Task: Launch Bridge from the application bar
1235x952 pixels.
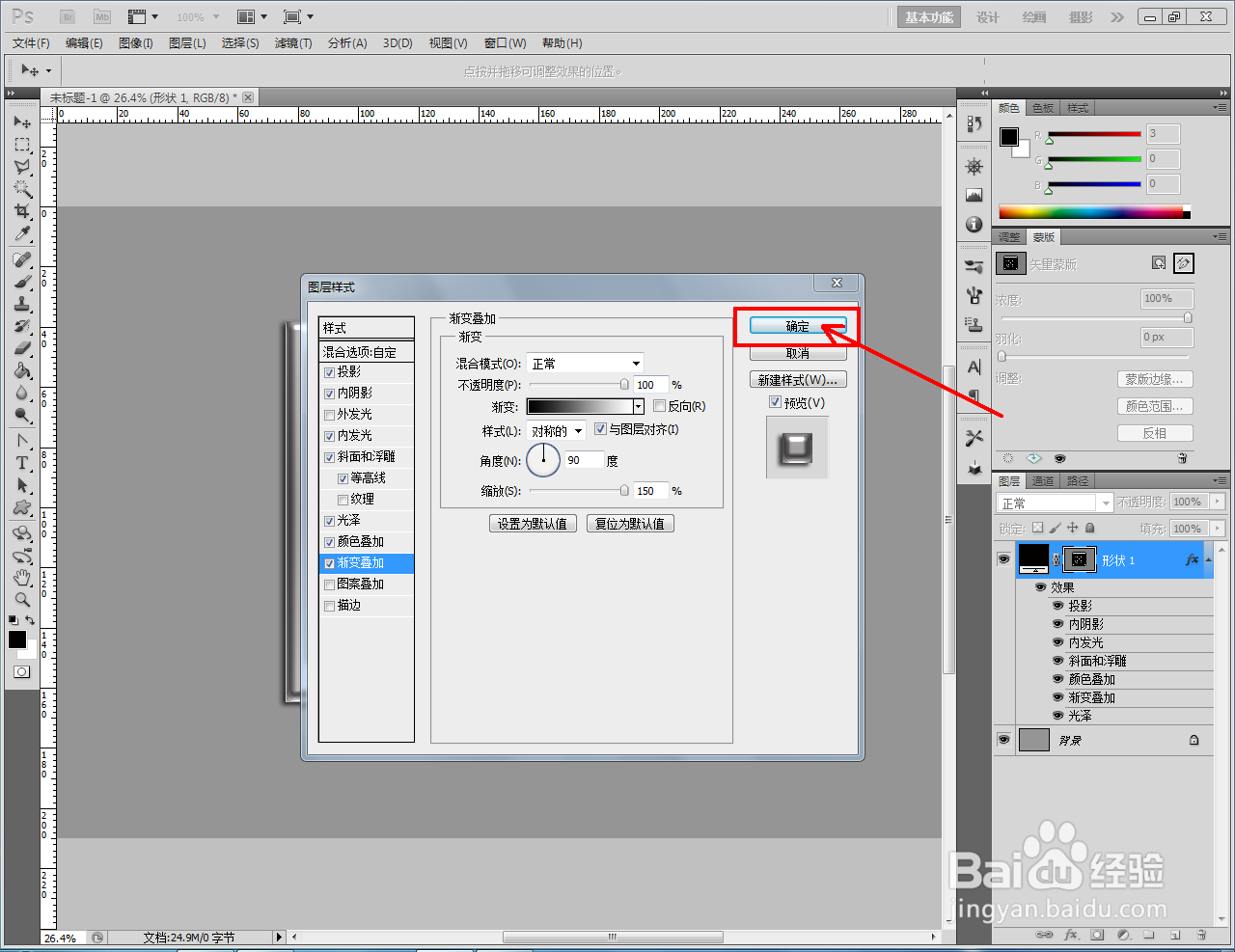Action: tap(68, 16)
